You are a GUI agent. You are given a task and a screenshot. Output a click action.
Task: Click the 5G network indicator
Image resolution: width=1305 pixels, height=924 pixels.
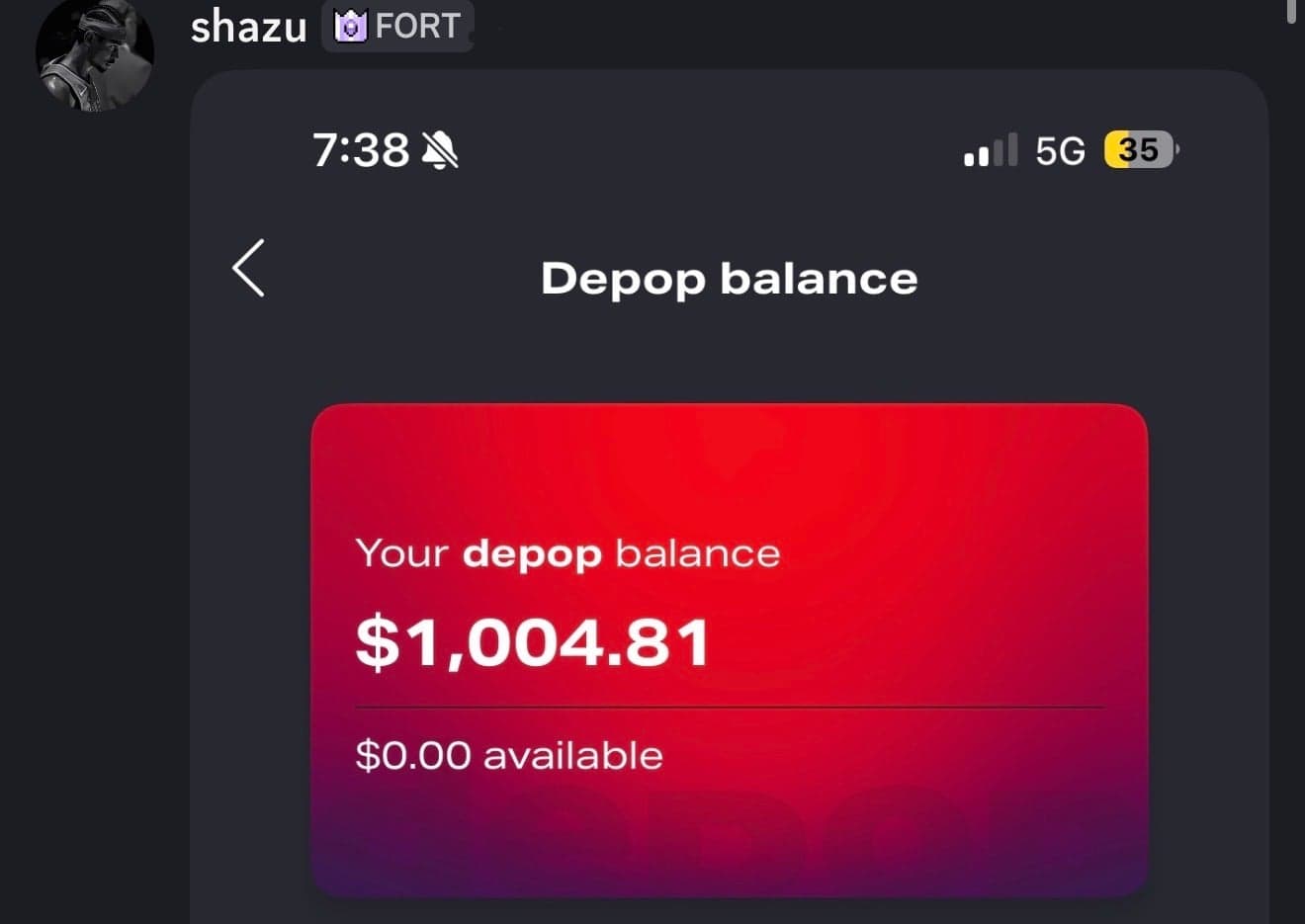click(x=1060, y=151)
